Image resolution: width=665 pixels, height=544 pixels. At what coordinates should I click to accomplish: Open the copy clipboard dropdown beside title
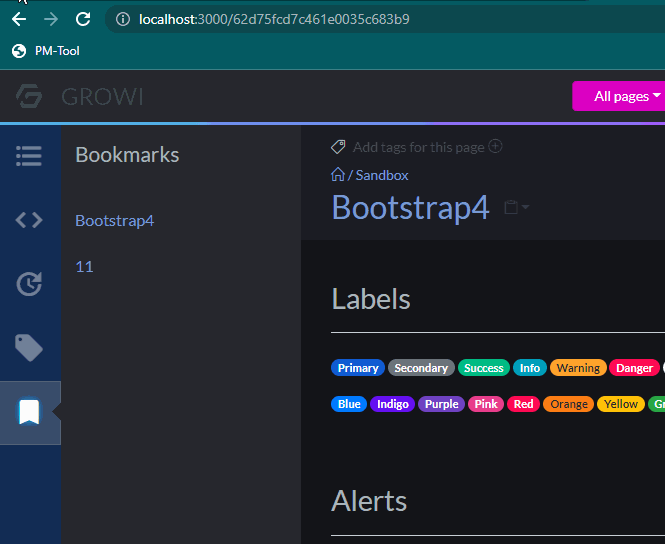click(516, 207)
